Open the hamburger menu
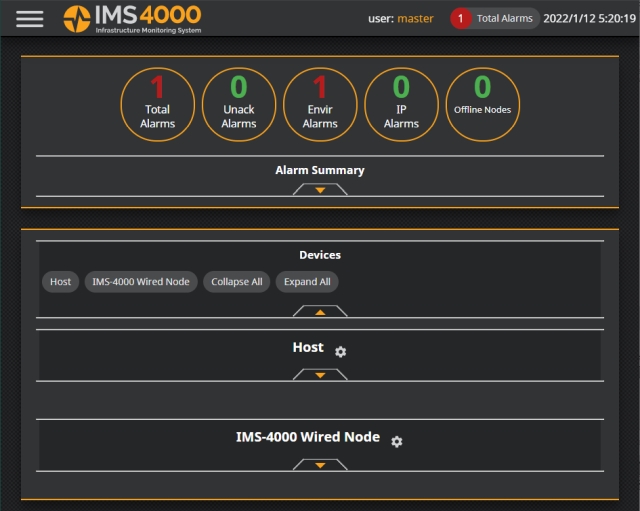Image resolution: width=640 pixels, height=511 pixels. point(30,19)
